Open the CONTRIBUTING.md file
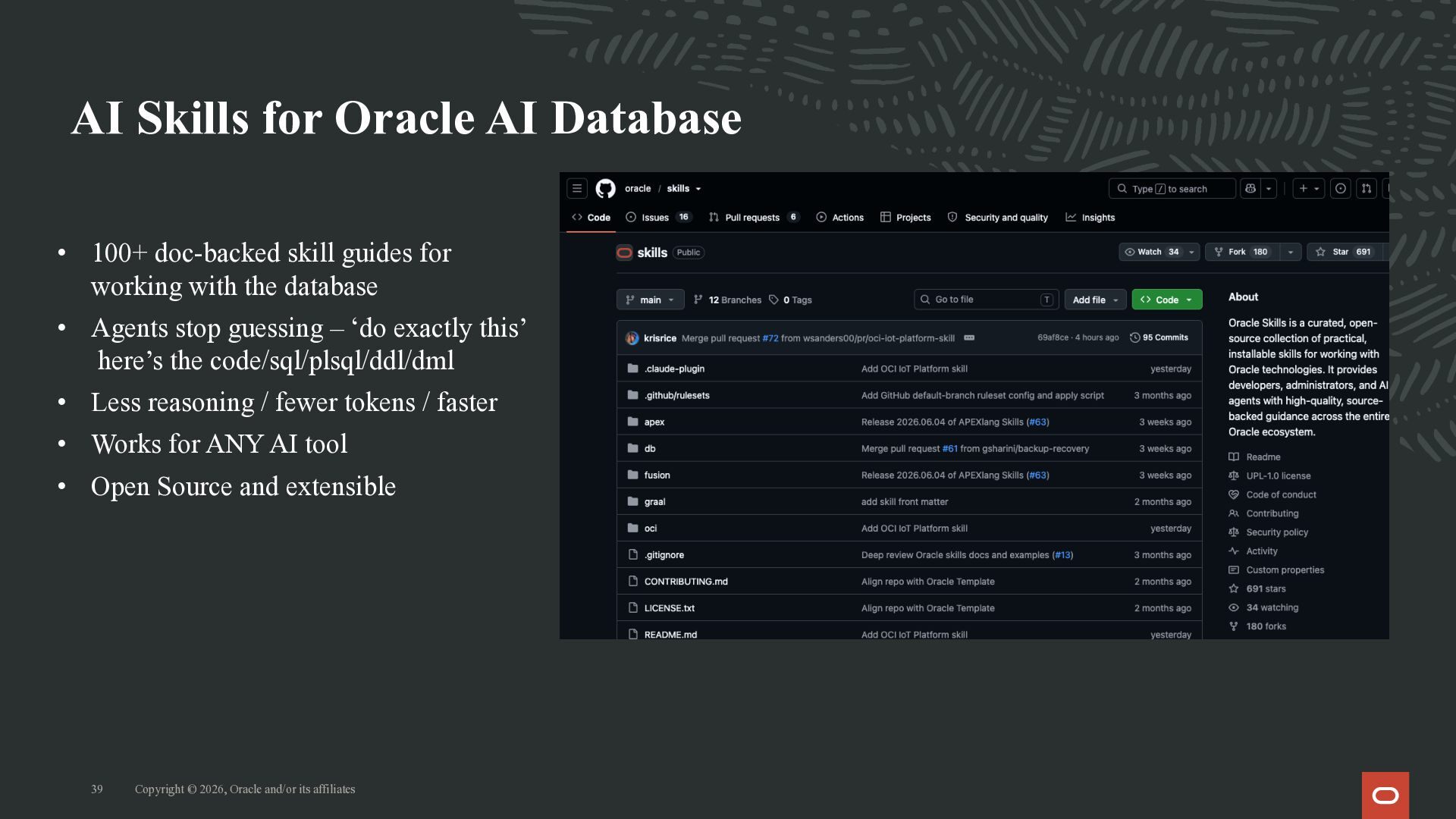Viewport: 1456px width, 819px height. tap(686, 581)
